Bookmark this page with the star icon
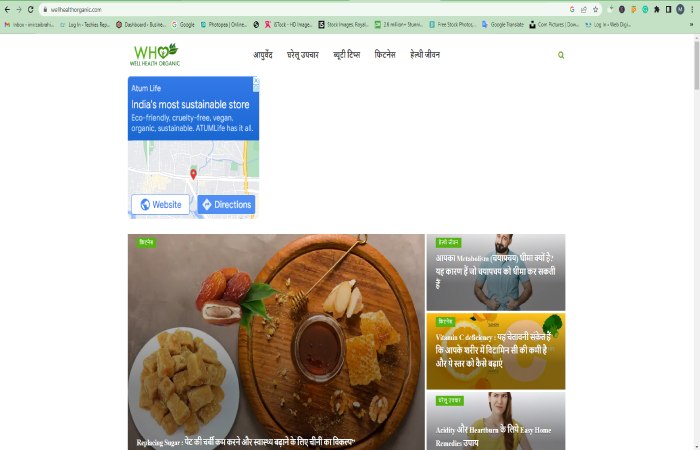The height and width of the screenshot is (450, 700). pyautogui.click(x=595, y=9)
